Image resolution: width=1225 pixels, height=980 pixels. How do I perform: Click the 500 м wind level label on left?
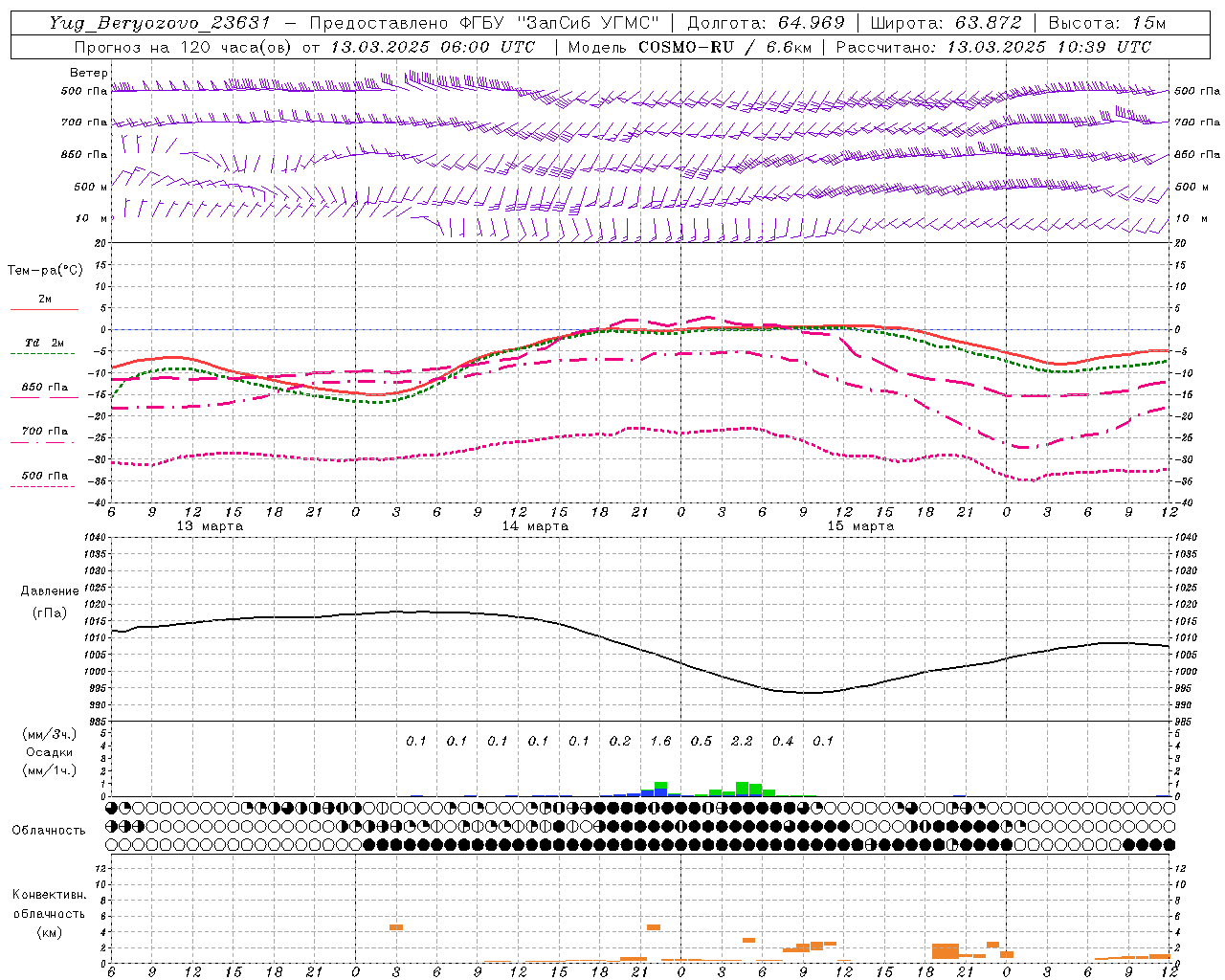coord(91,187)
